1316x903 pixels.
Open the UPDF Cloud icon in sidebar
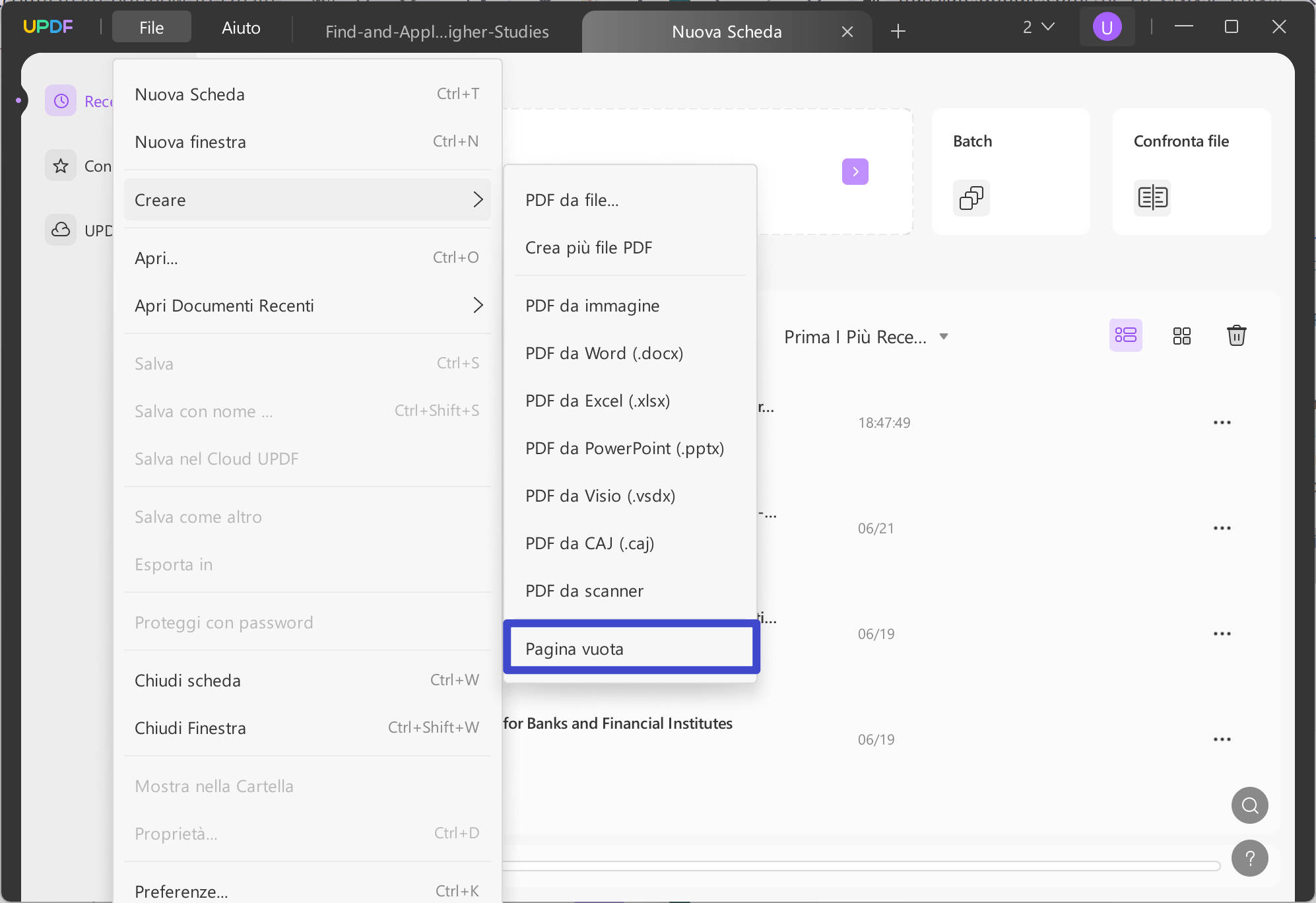pyautogui.click(x=61, y=230)
